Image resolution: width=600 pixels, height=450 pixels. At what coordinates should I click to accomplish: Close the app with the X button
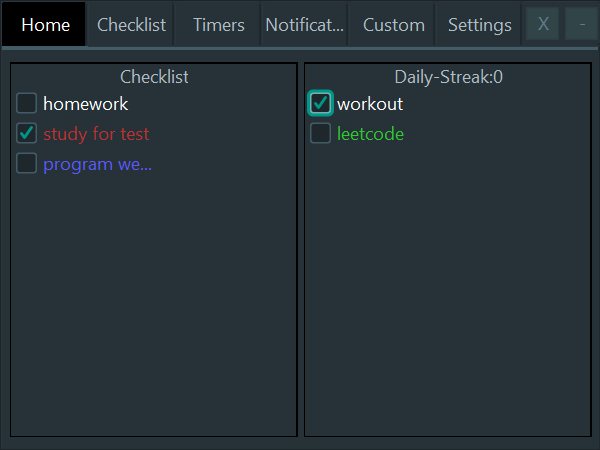pyautogui.click(x=543, y=24)
